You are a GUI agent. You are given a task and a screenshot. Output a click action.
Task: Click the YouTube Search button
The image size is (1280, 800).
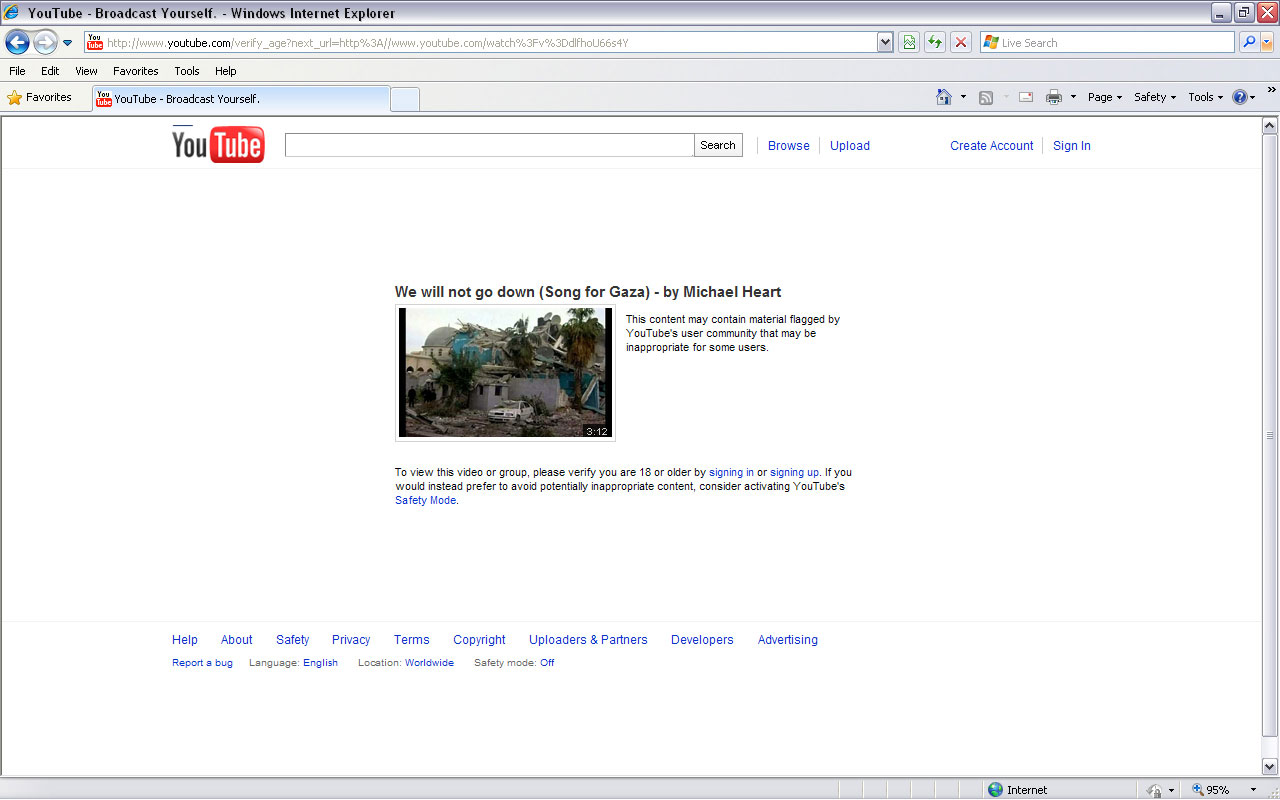(718, 145)
